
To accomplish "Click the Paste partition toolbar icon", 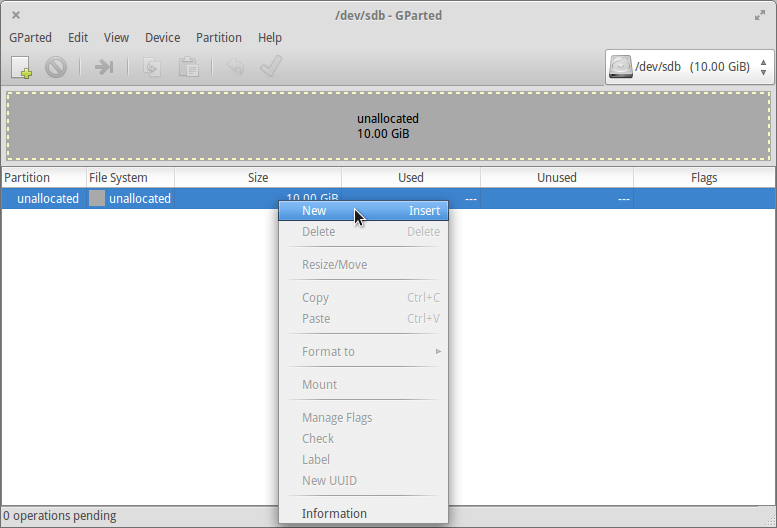I will [188, 67].
